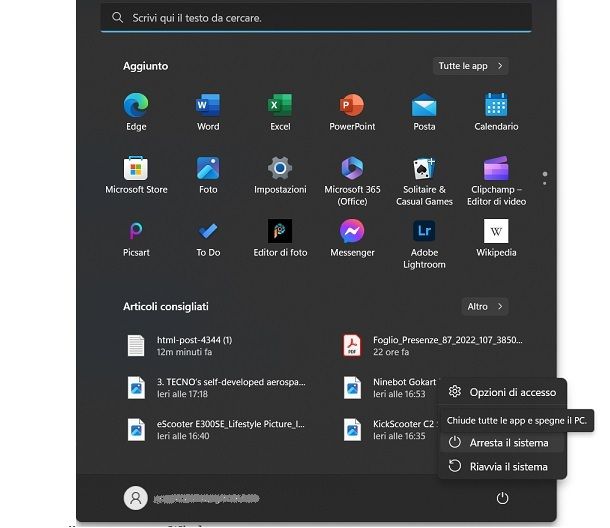Launch Clipchamp video editor

click(496, 181)
